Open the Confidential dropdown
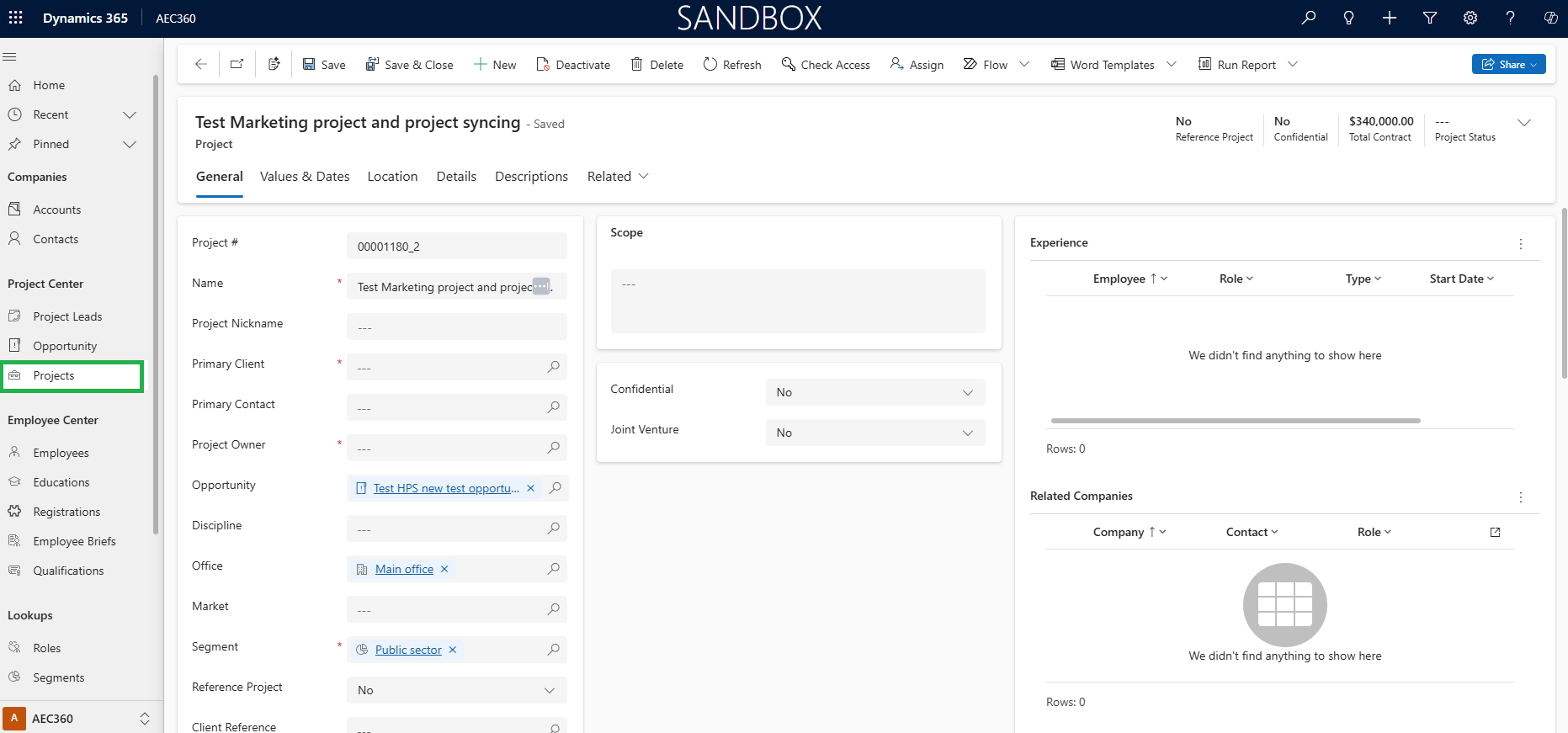1568x733 pixels. click(x=875, y=392)
